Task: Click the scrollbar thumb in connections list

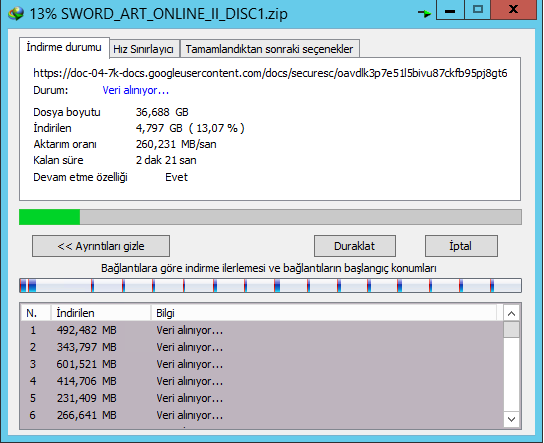Action: coord(511,330)
